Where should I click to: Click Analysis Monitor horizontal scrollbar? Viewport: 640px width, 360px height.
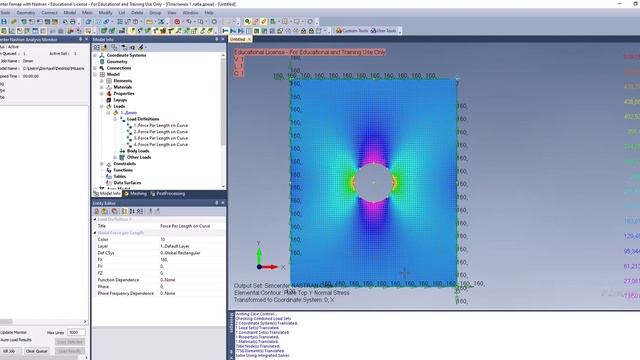coord(6,322)
